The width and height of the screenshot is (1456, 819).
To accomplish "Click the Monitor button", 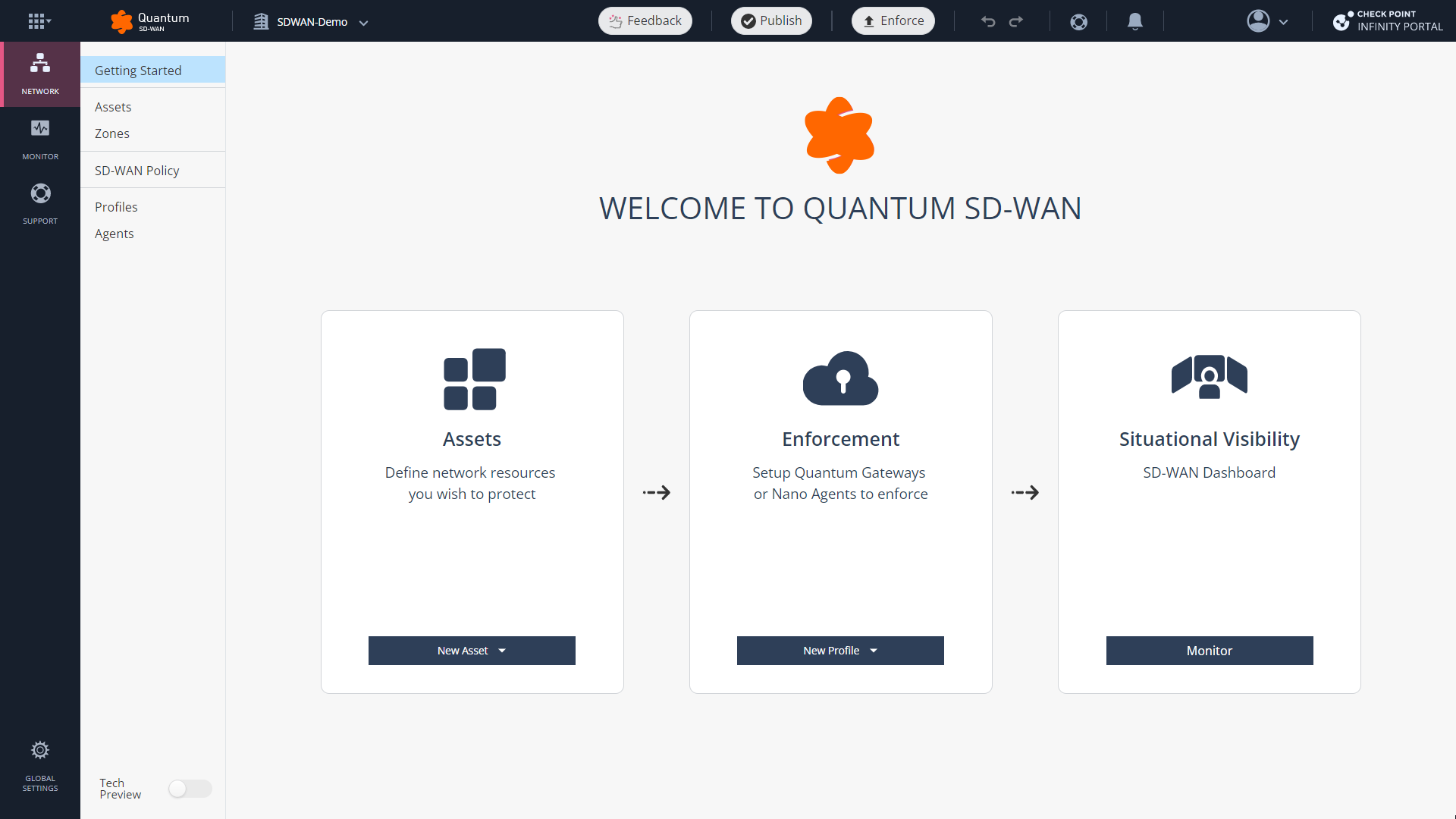I will coord(1209,650).
